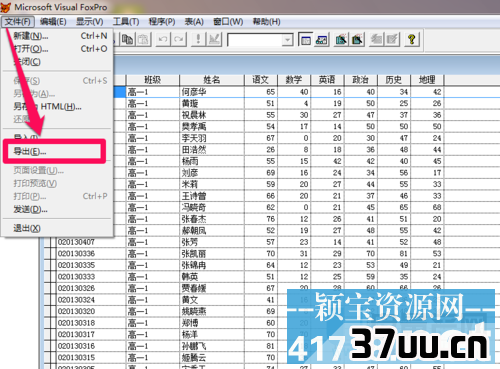This screenshot has width=500, height=369.
Task: Open the 帮助(H) menu
Action: point(266,22)
